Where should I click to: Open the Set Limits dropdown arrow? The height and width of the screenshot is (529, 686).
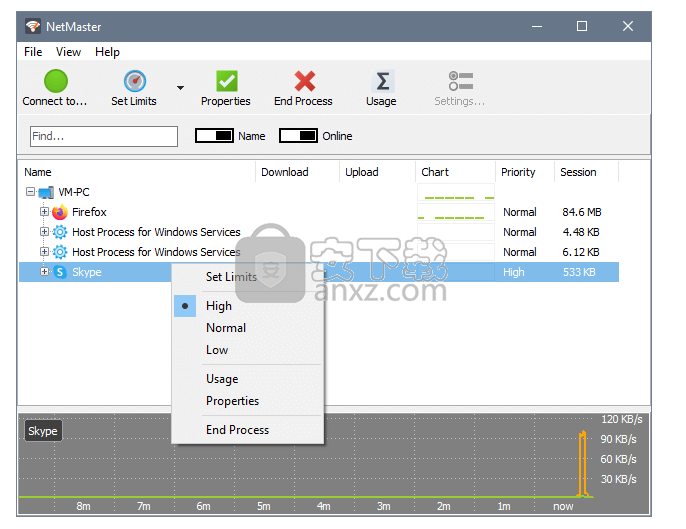click(180, 88)
